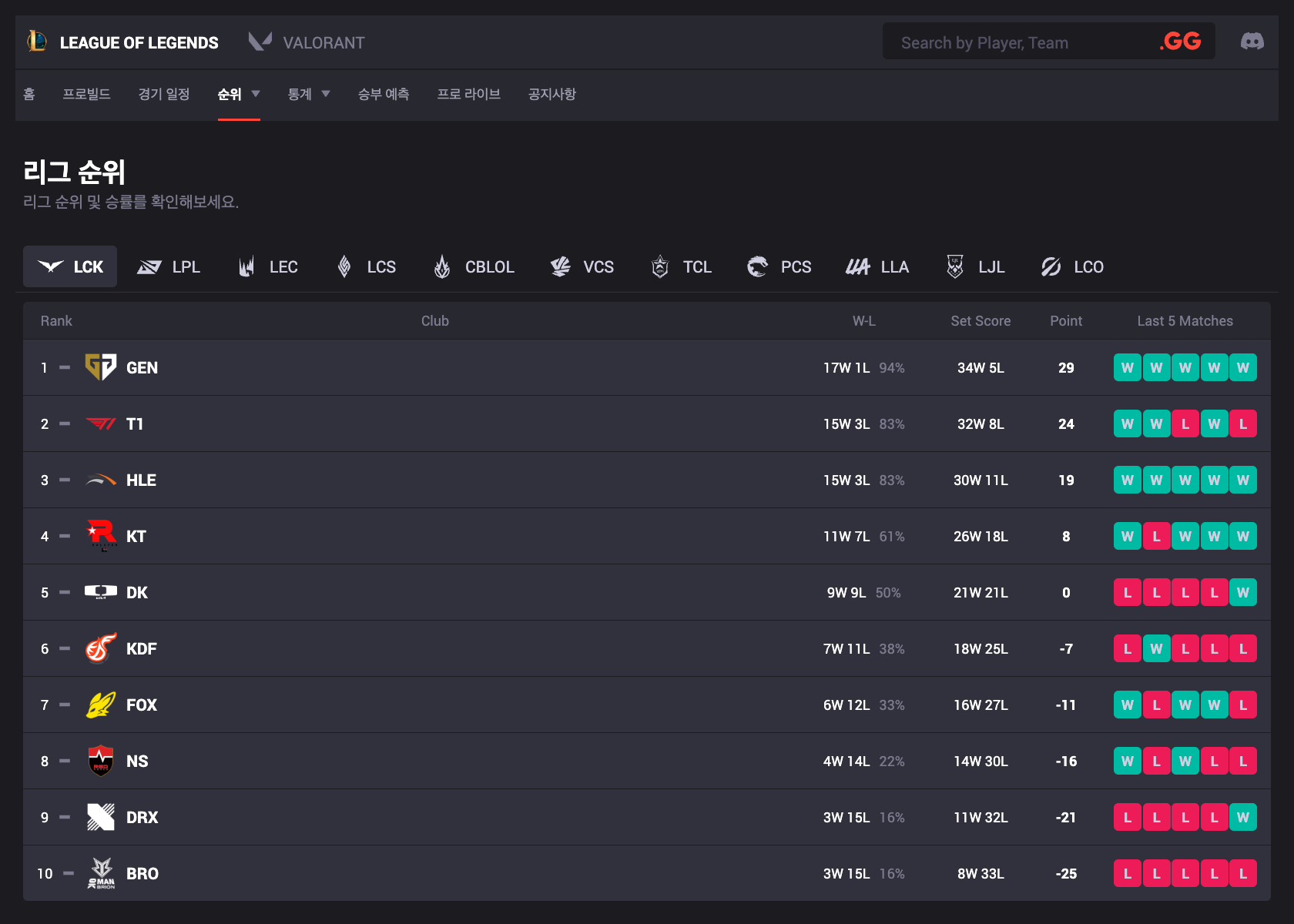This screenshot has height=924, width=1294.
Task: Click the Rank column header
Action: click(x=56, y=321)
